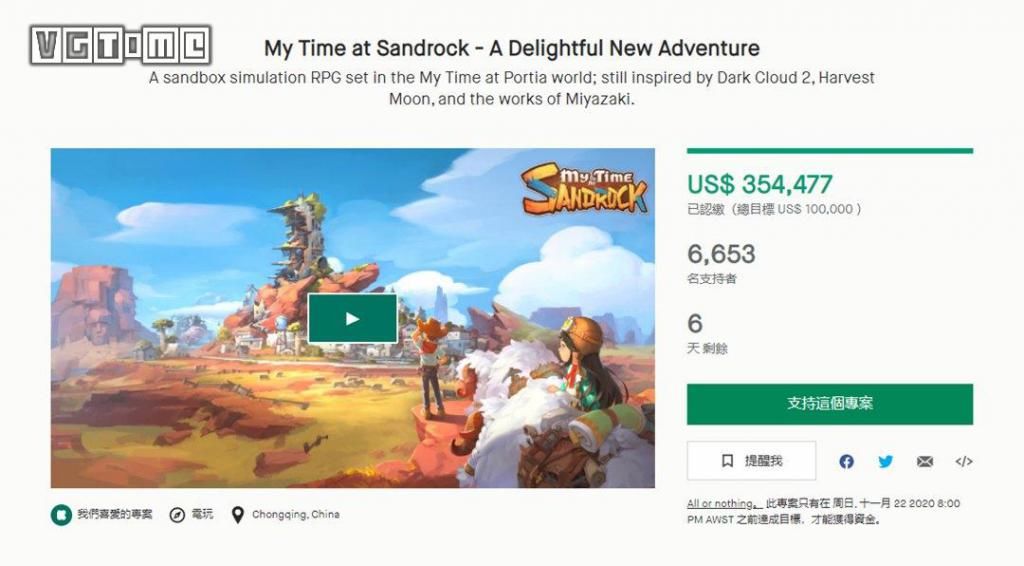This screenshot has height=566, width=1024.
Task: Open the embed code icon
Action: (x=964, y=462)
